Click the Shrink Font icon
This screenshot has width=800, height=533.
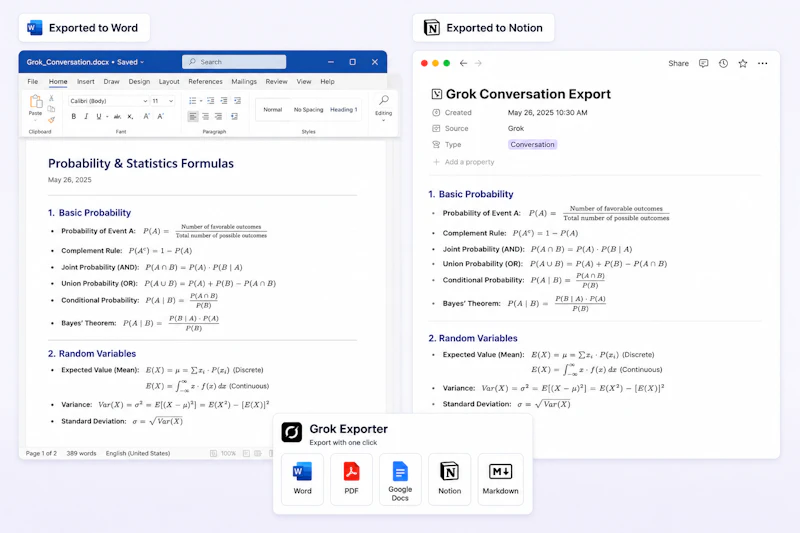pyautogui.click(x=160, y=116)
